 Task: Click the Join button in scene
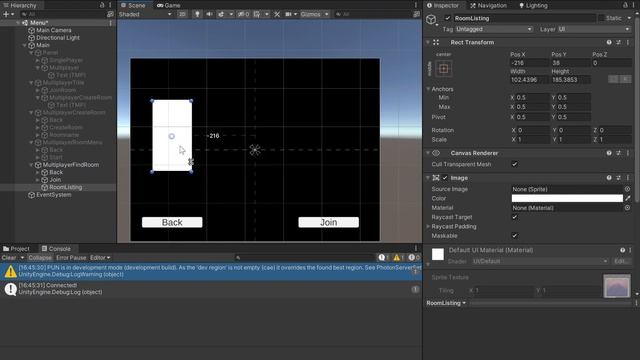click(329, 222)
